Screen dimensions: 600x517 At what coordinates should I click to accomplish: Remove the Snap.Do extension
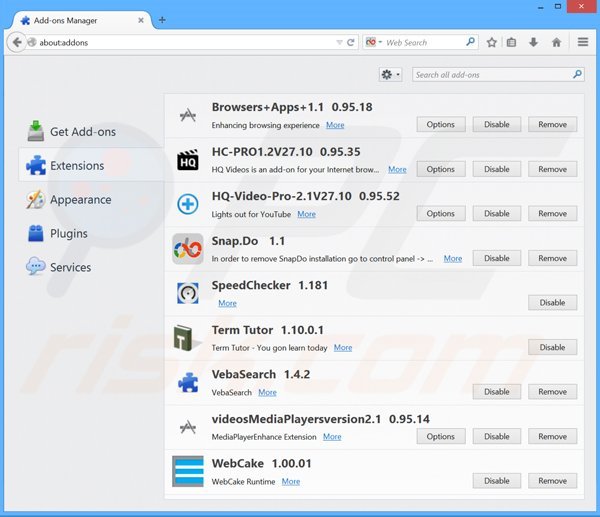553,258
